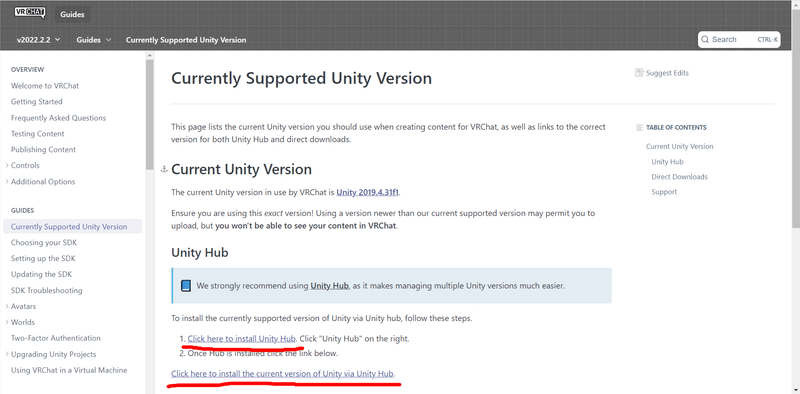Open Getting Started page
This screenshot has height=394, width=800.
click(x=37, y=102)
